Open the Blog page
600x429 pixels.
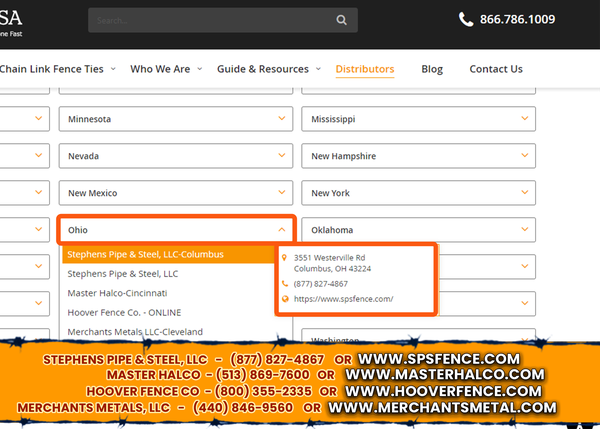click(x=432, y=69)
